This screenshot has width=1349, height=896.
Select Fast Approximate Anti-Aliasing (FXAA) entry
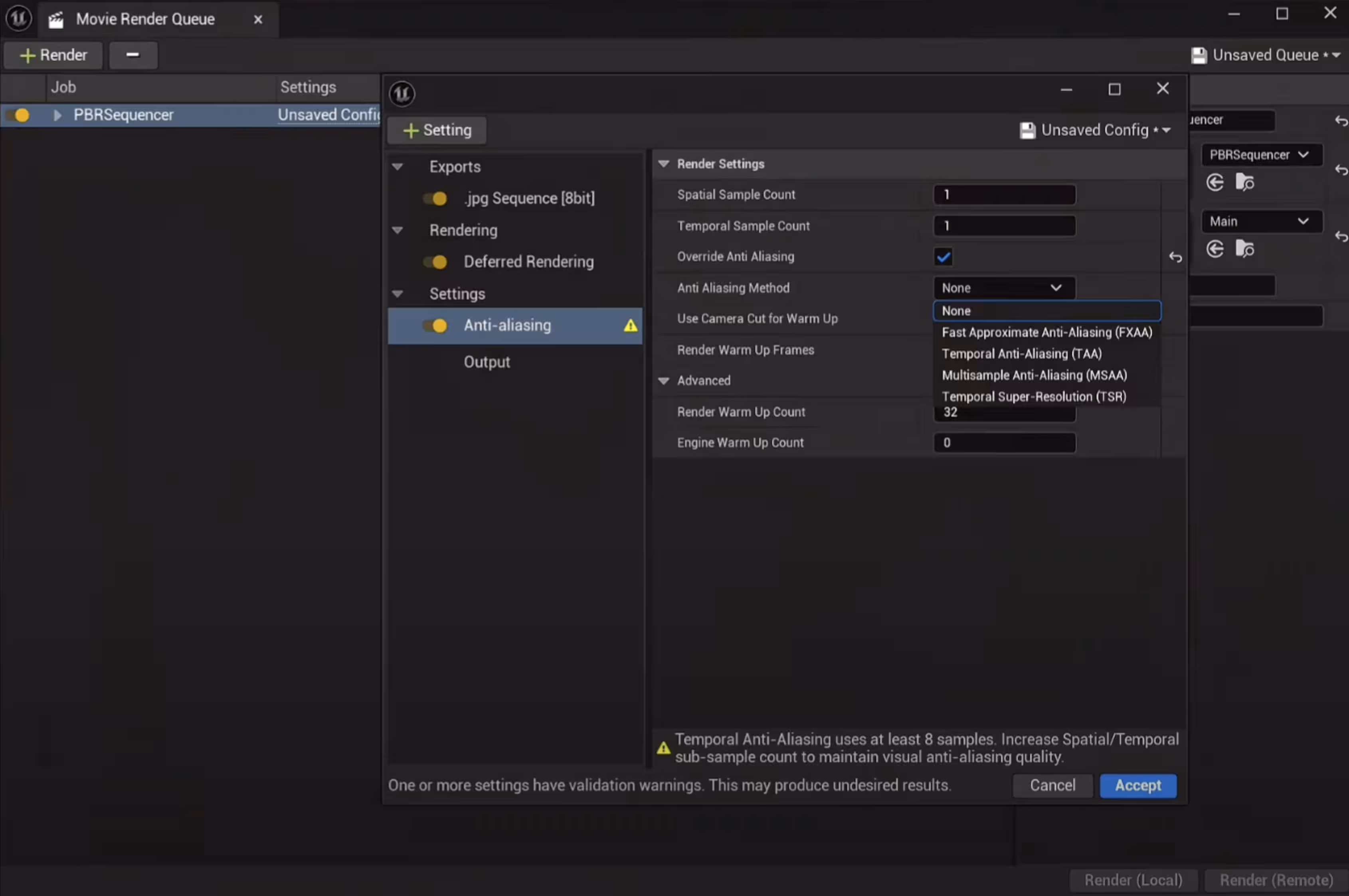click(1046, 333)
